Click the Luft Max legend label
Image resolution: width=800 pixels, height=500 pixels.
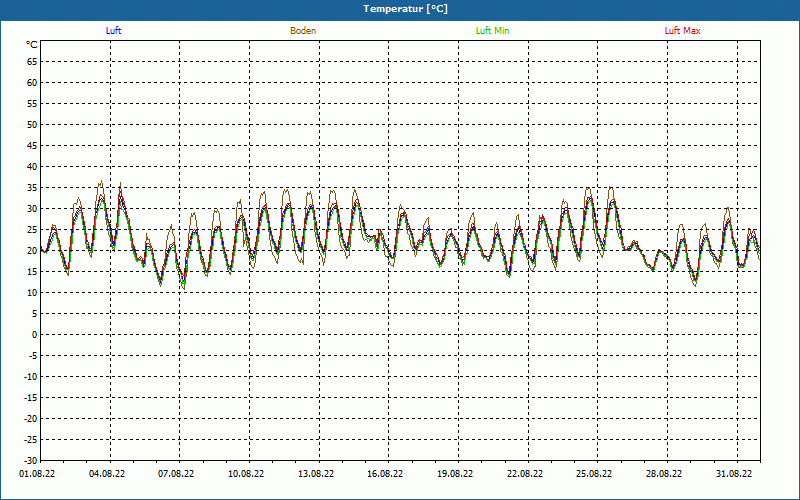coord(682,31)
